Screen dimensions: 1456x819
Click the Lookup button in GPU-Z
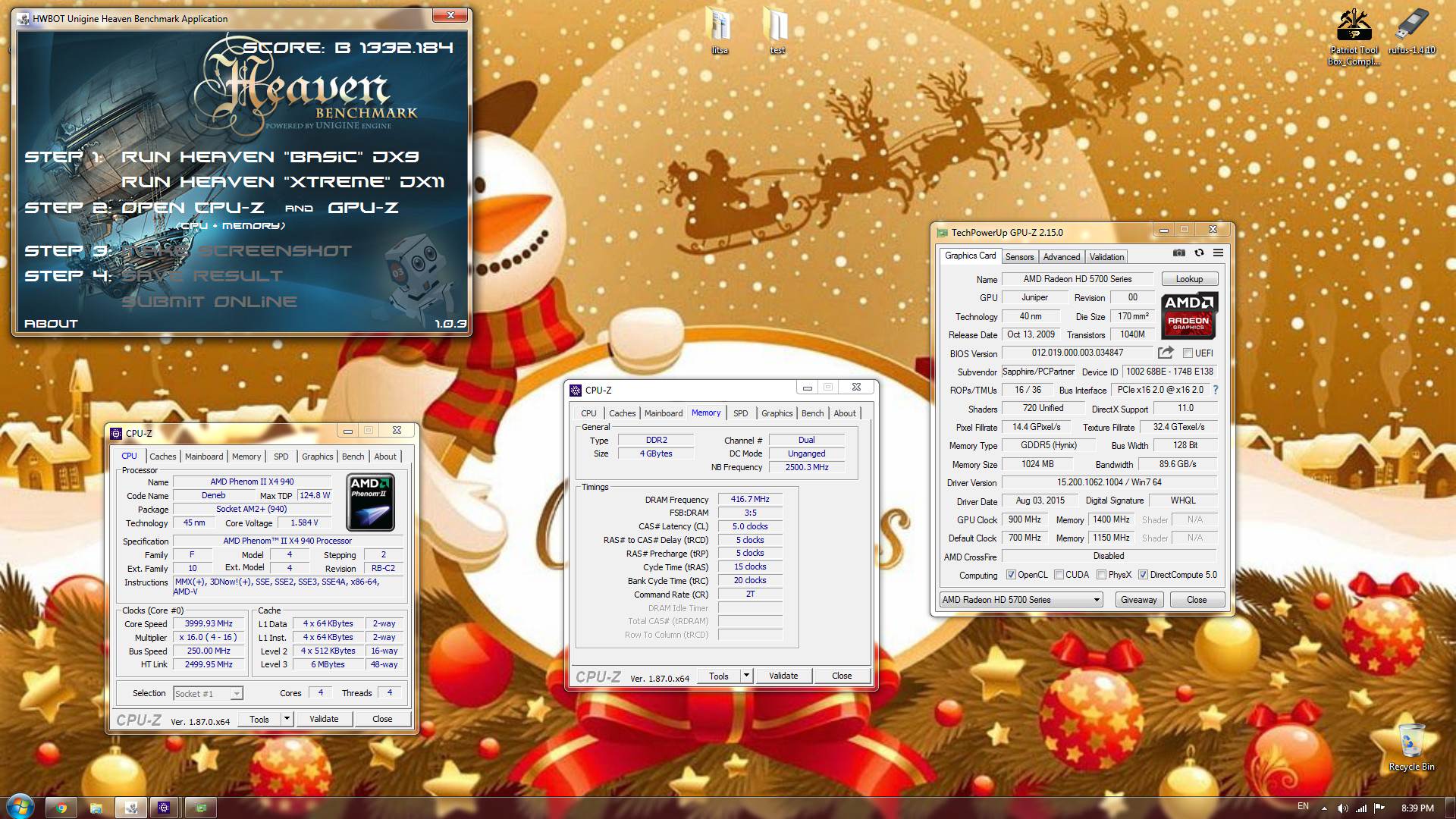pyautogui.click(x=1189, y=279)
